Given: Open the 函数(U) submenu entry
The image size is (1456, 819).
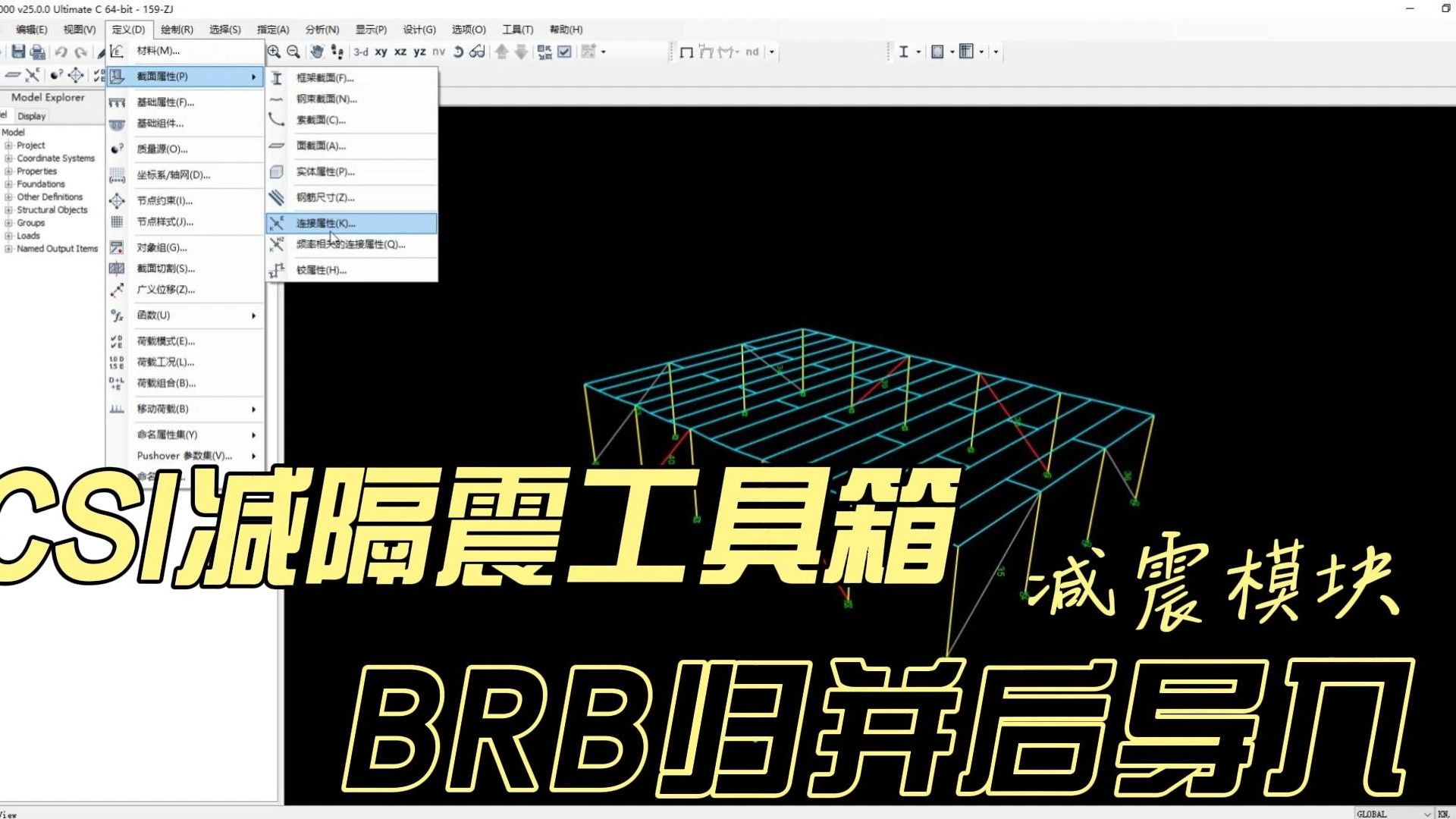Looking at the screenshot, I should [x=185, y=315].
